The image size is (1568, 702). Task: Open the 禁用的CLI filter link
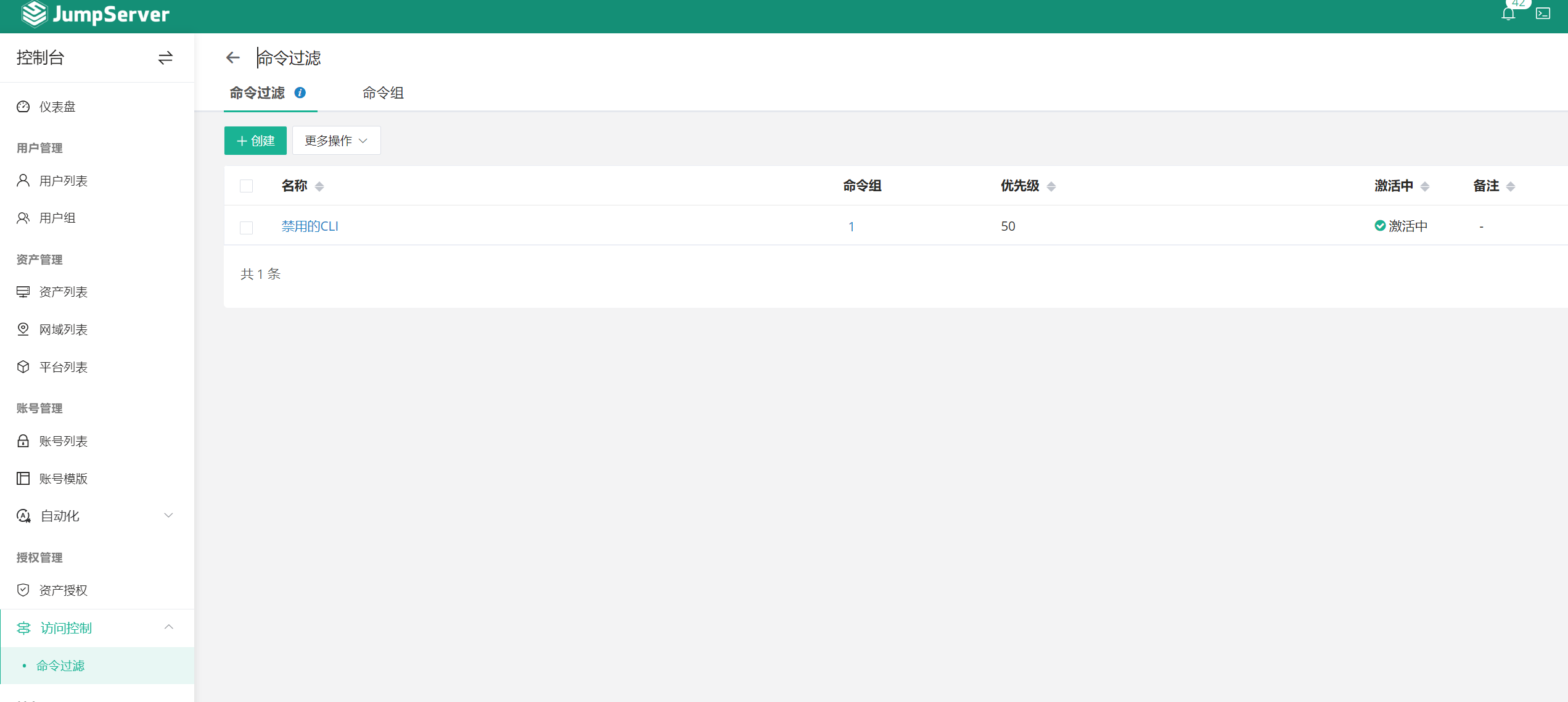[310, 226]
